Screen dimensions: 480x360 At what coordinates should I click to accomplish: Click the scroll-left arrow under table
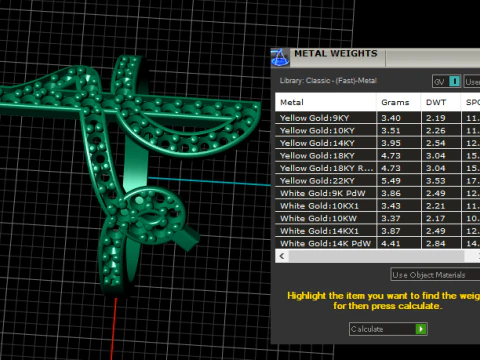pos(282,256)
